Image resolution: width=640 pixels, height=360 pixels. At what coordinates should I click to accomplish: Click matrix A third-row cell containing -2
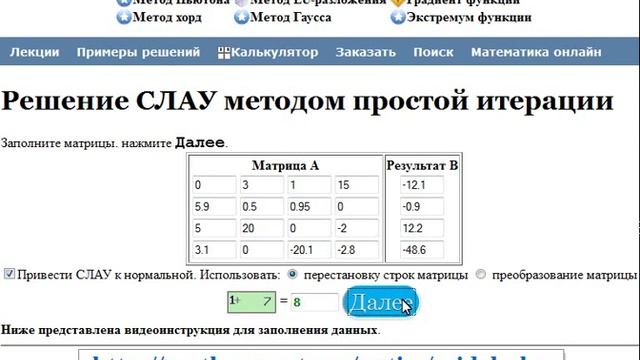coord(357,228)
